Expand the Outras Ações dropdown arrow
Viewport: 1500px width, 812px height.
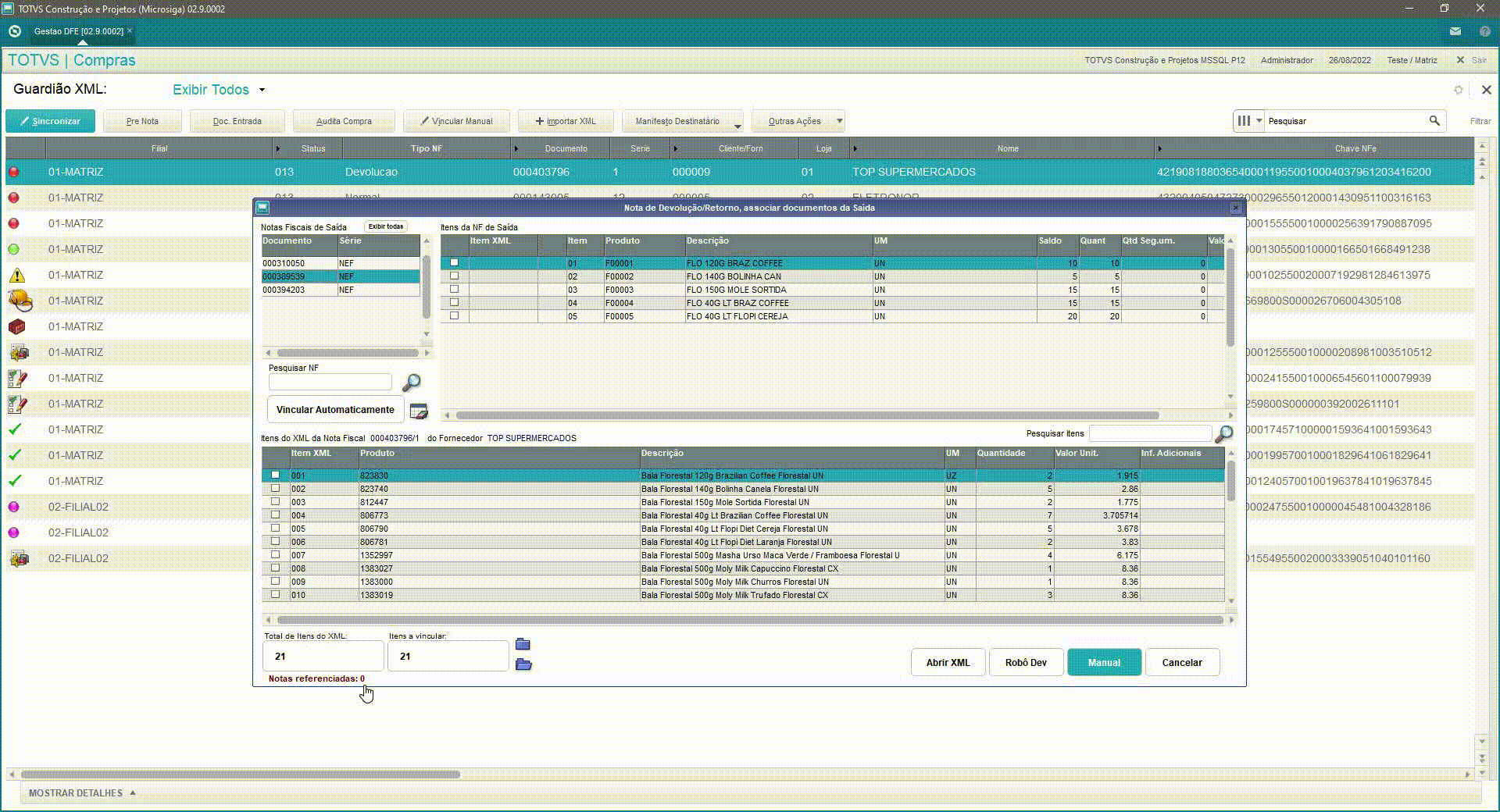click(x=839, y=121)
